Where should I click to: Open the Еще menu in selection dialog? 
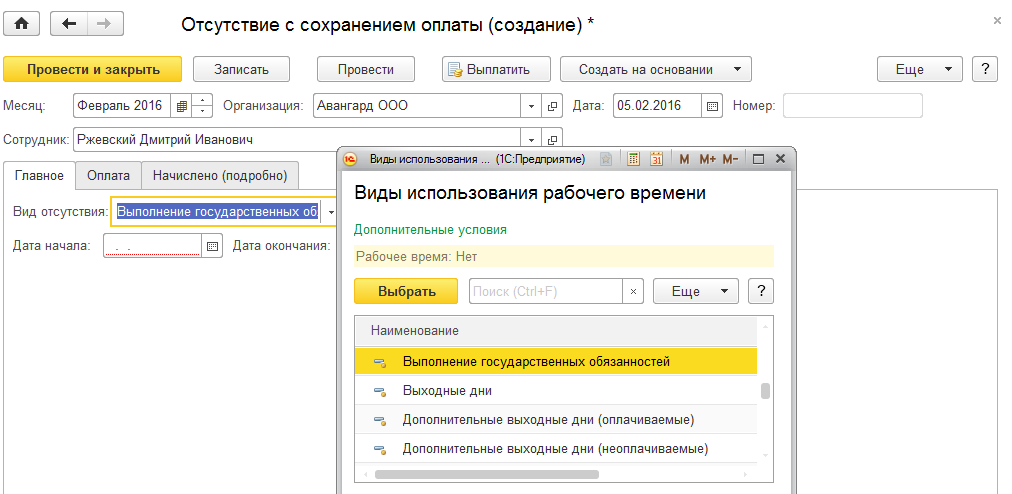pos(695,291)
